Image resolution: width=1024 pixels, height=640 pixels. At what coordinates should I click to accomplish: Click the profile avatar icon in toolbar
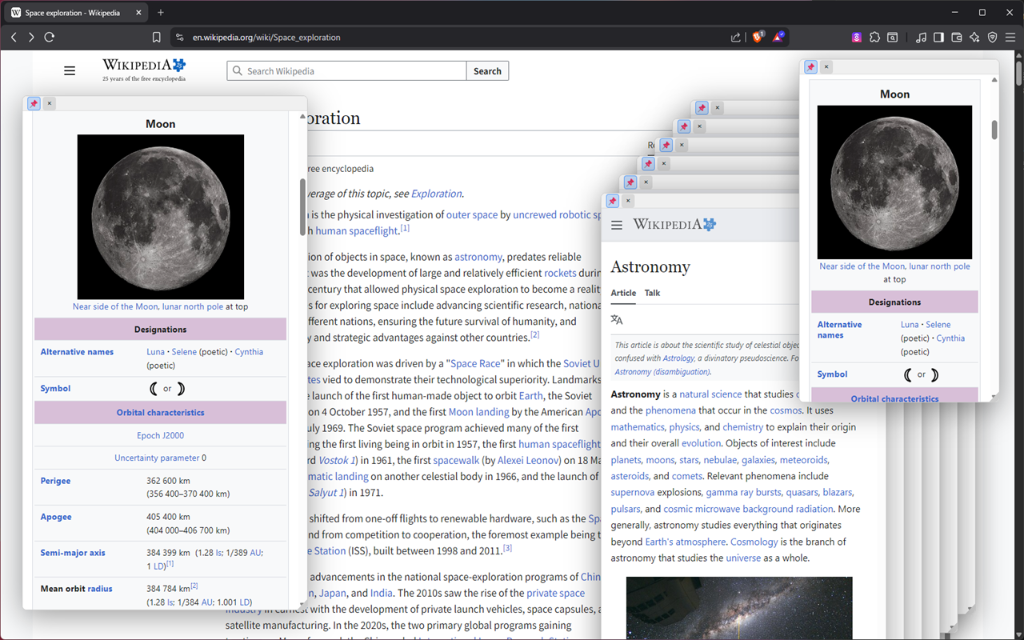856,37
